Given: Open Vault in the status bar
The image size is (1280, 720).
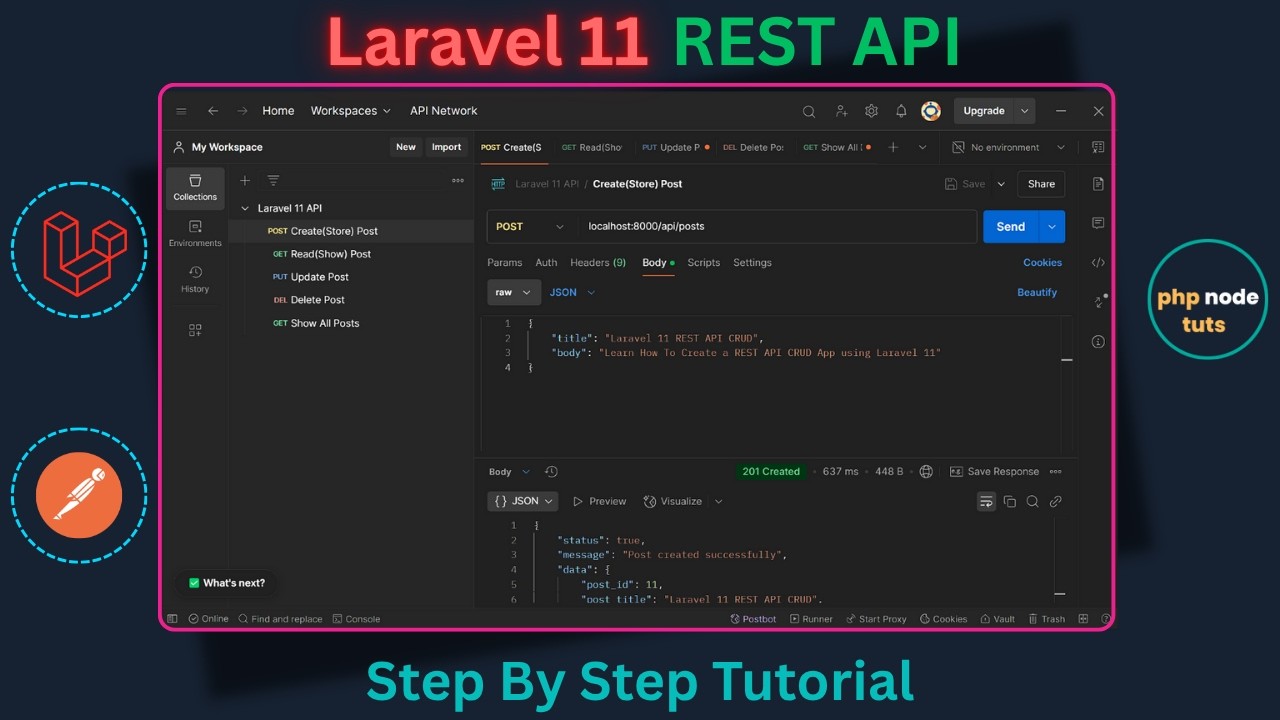Looking at the screenshot, I should [998, 619].
